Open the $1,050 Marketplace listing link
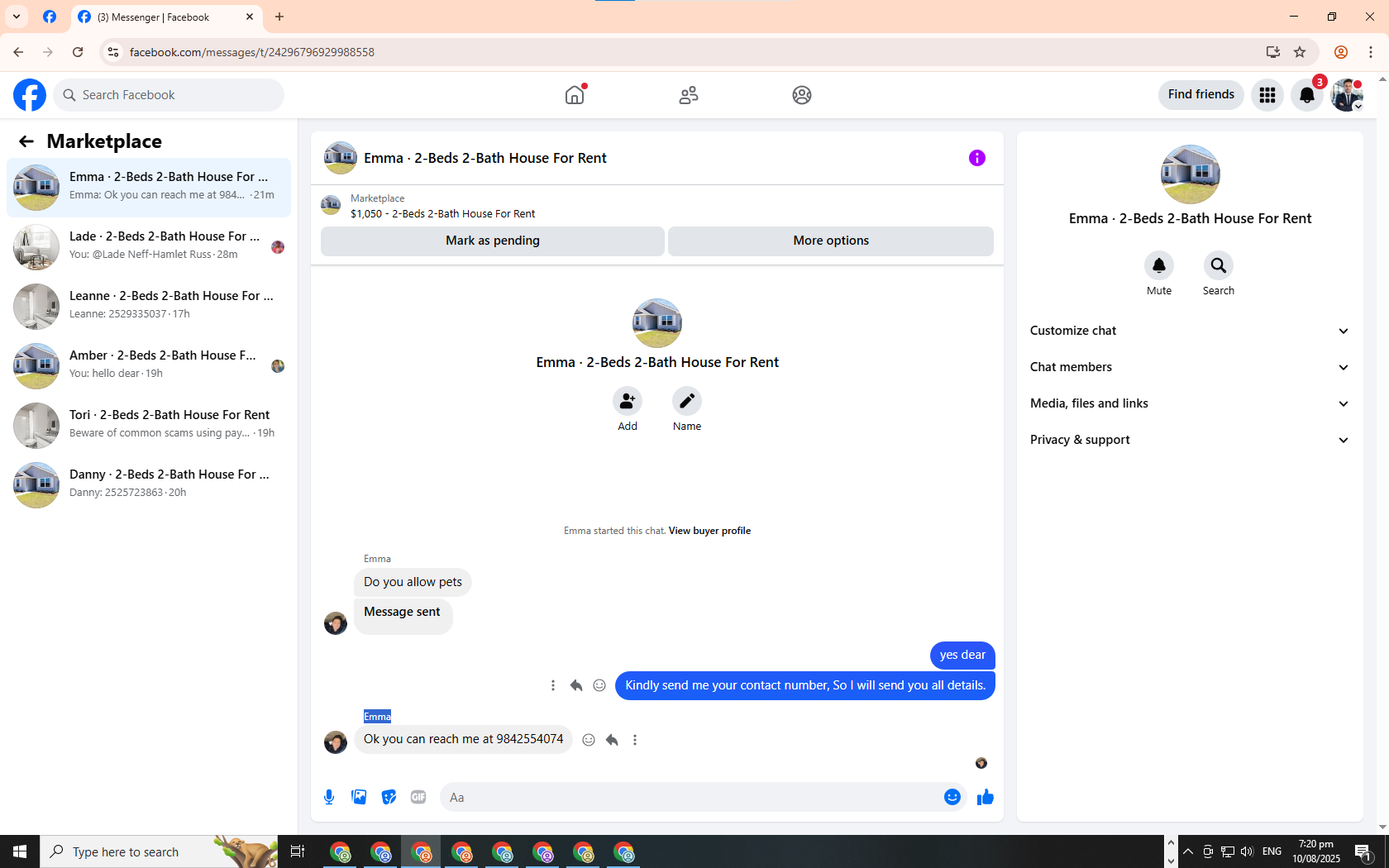The image size is (1389, 868). (x=442, y=213)
